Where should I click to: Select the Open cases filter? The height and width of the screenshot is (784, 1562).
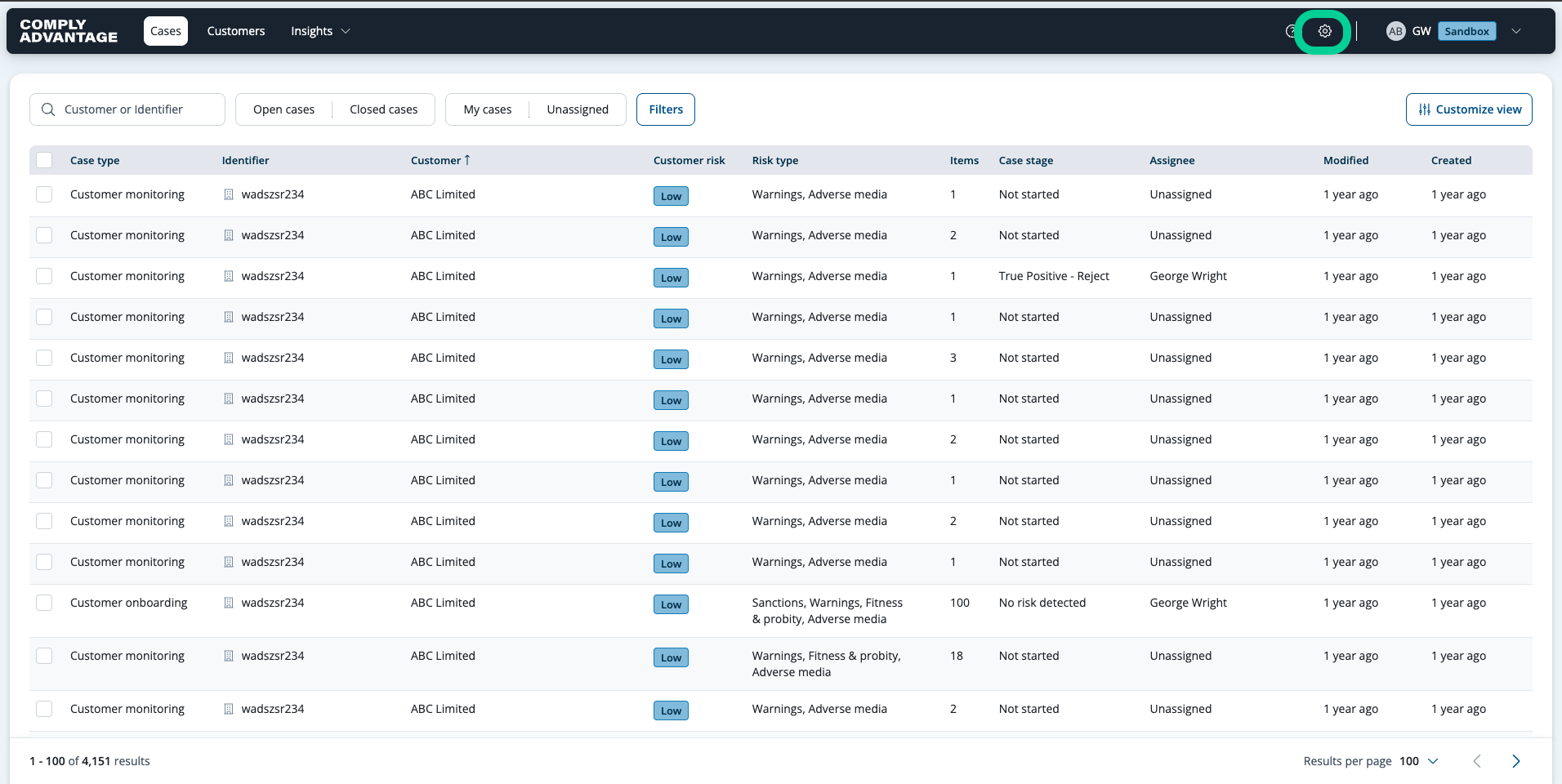point(283,109)
